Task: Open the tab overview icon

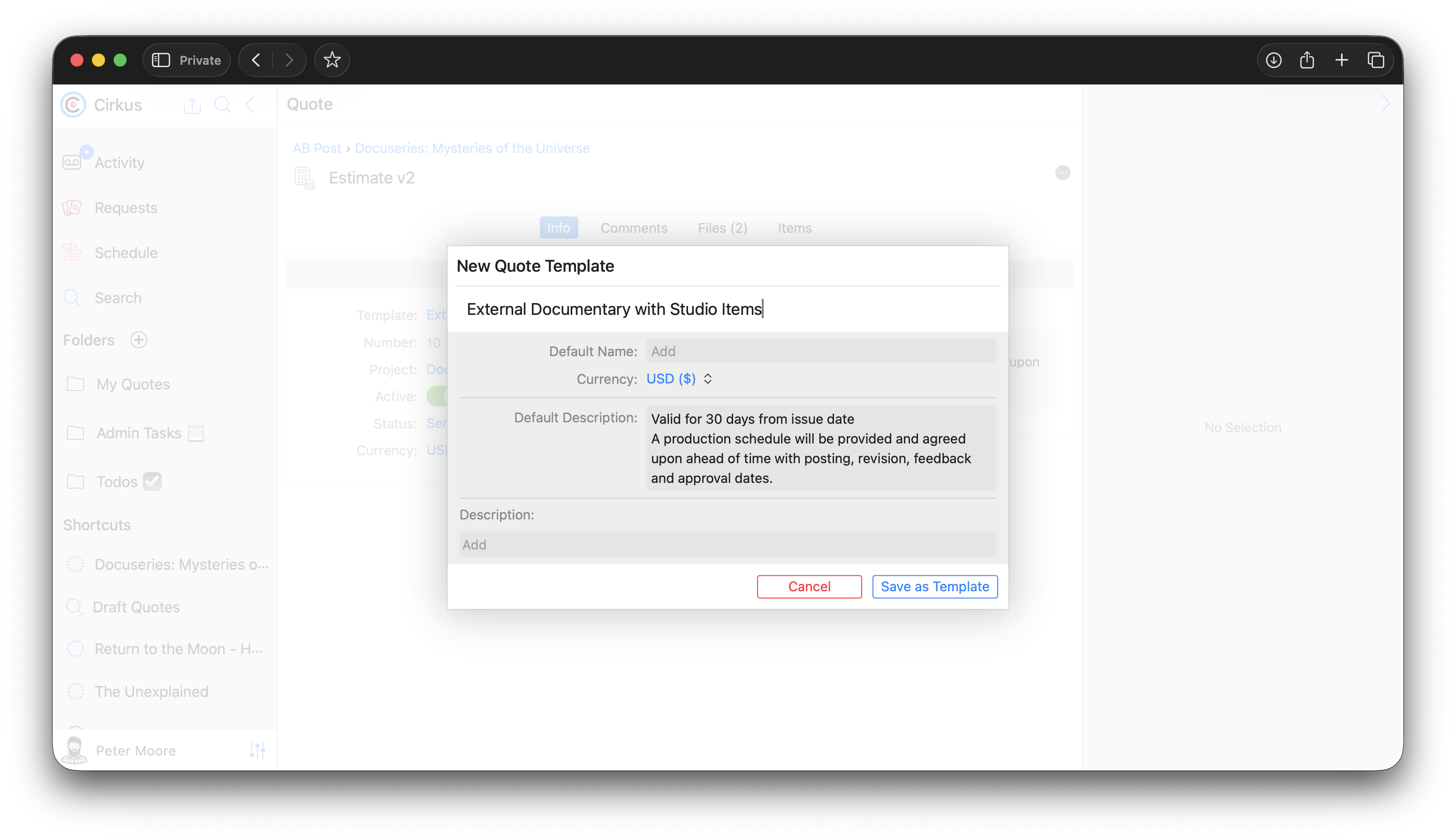Action: click(1375, 60)
